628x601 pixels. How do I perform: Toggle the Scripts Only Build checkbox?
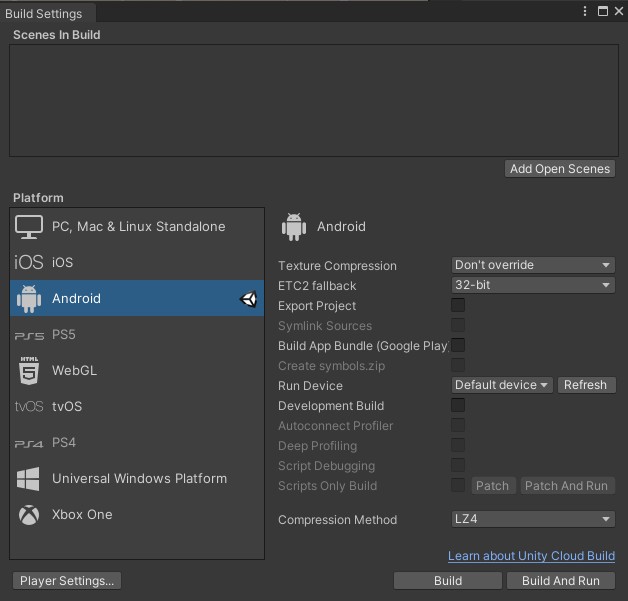[x=458, y=485]
